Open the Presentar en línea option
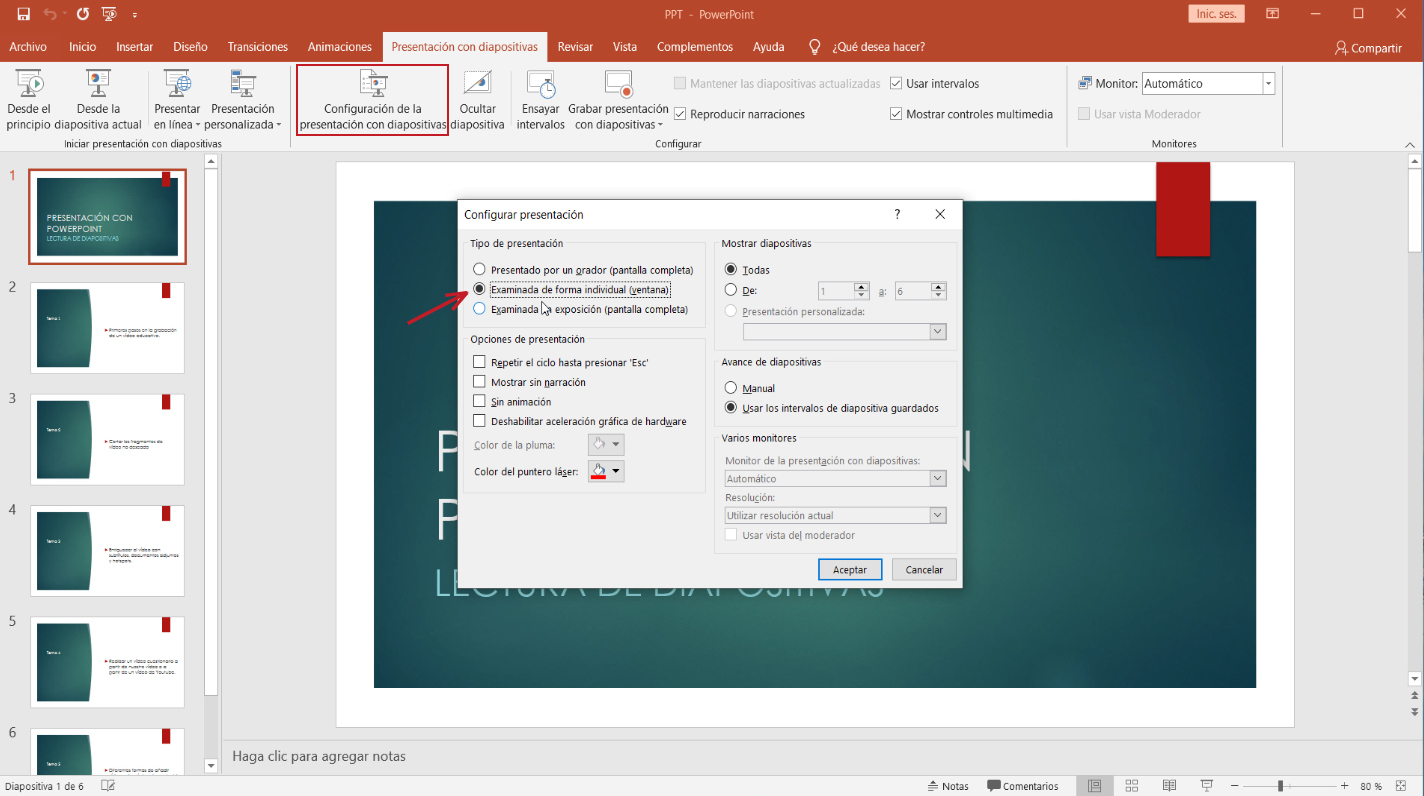The width and height of the screenshot is (1424, 796). click(177, 101)
